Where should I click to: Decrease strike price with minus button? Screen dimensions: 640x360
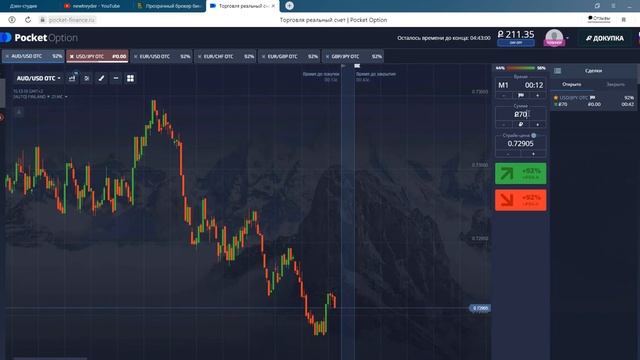(508, 154)
